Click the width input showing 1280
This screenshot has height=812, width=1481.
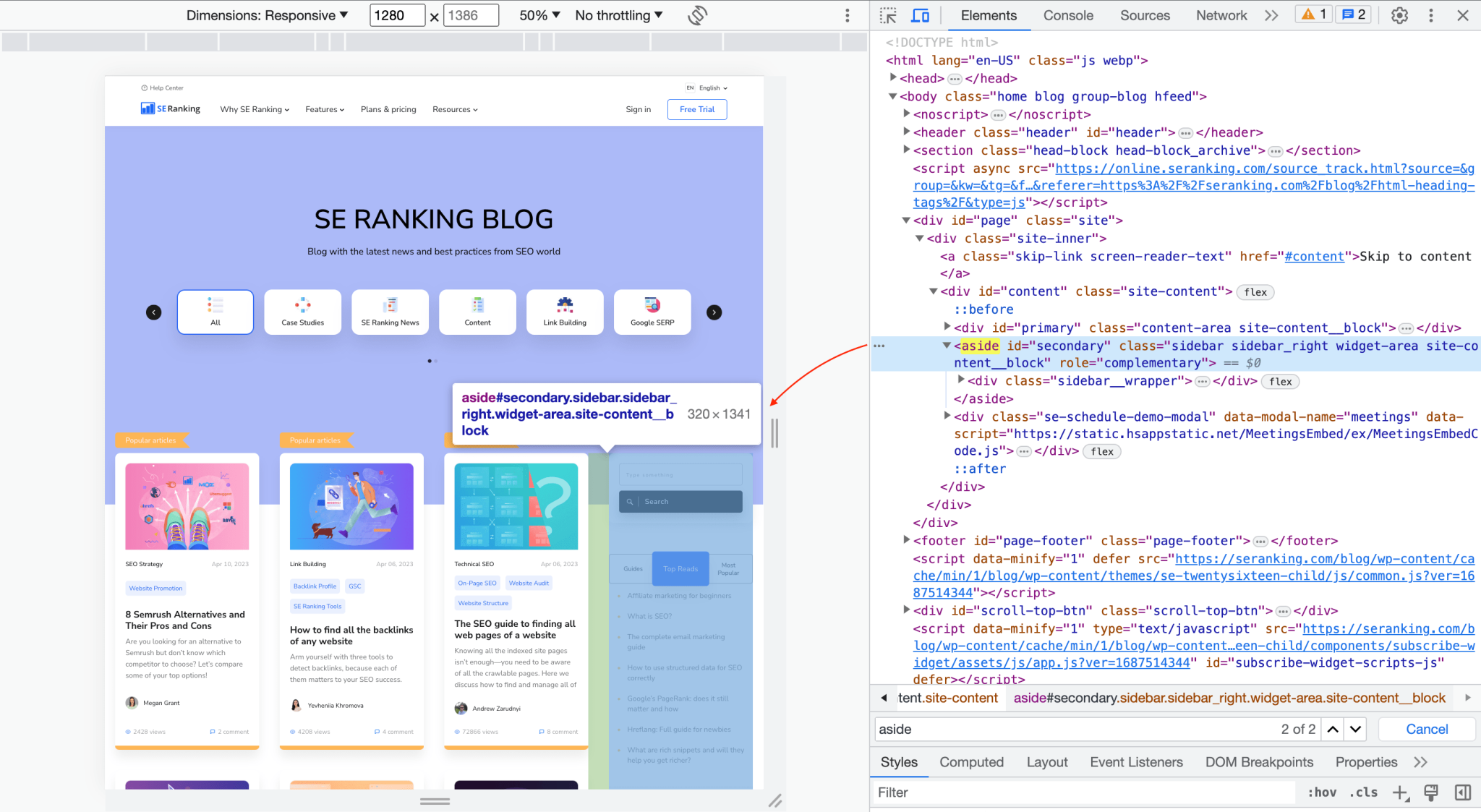coord(396,14)
